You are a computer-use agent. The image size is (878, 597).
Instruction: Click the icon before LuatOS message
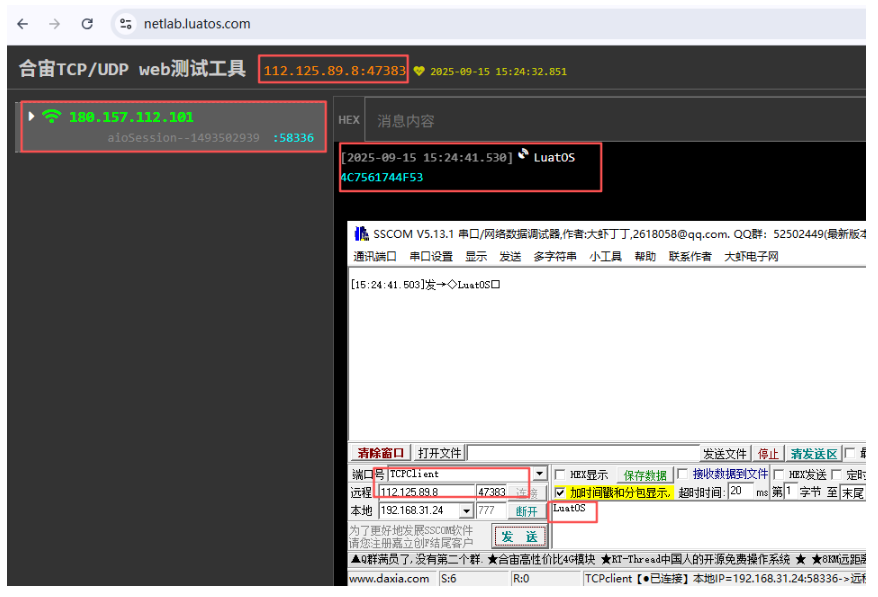tap(523, 154)
